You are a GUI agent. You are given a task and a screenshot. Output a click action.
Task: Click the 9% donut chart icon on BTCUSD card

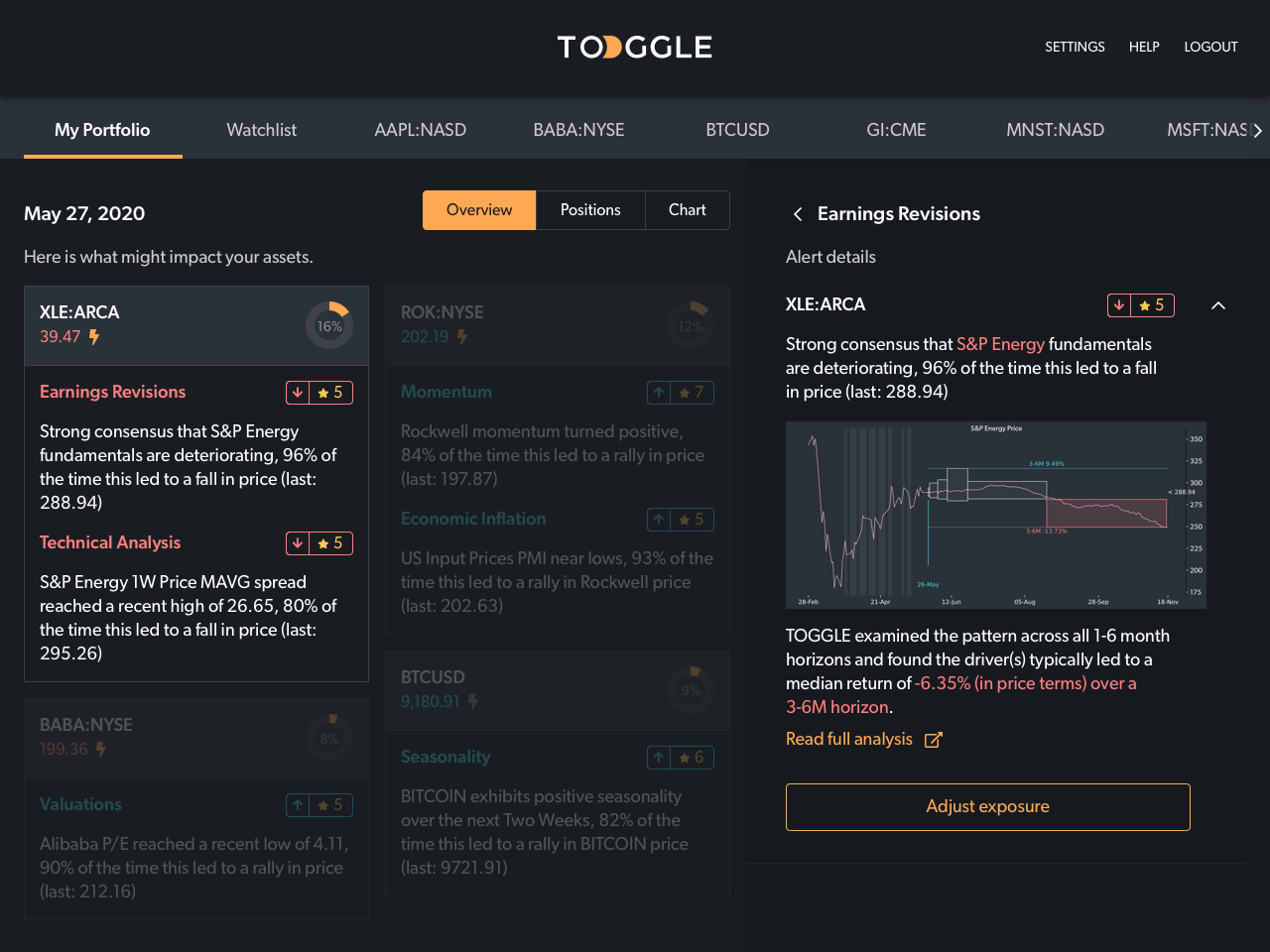click(692, 690)
